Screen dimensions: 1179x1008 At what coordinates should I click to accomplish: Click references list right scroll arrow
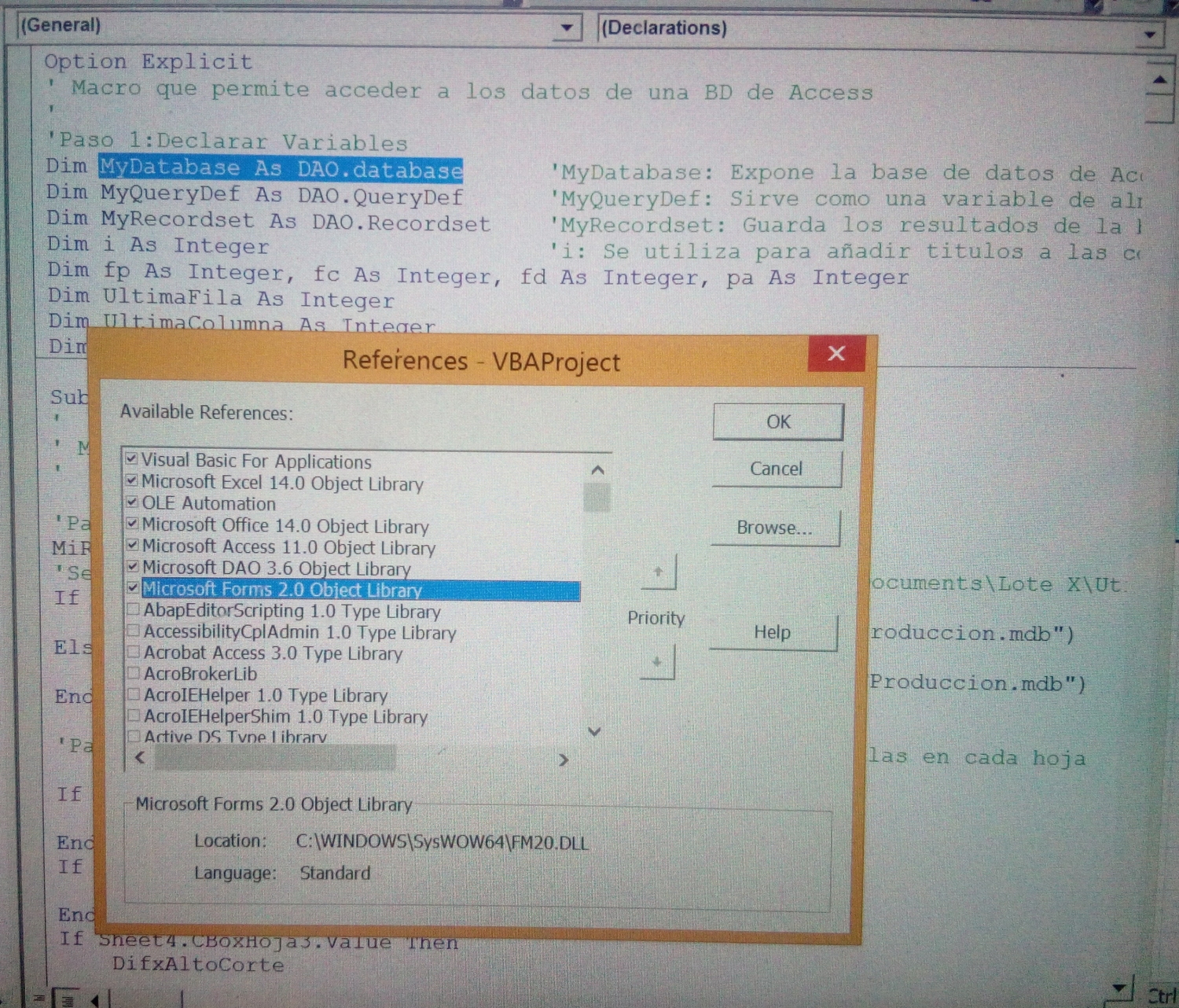563,760
